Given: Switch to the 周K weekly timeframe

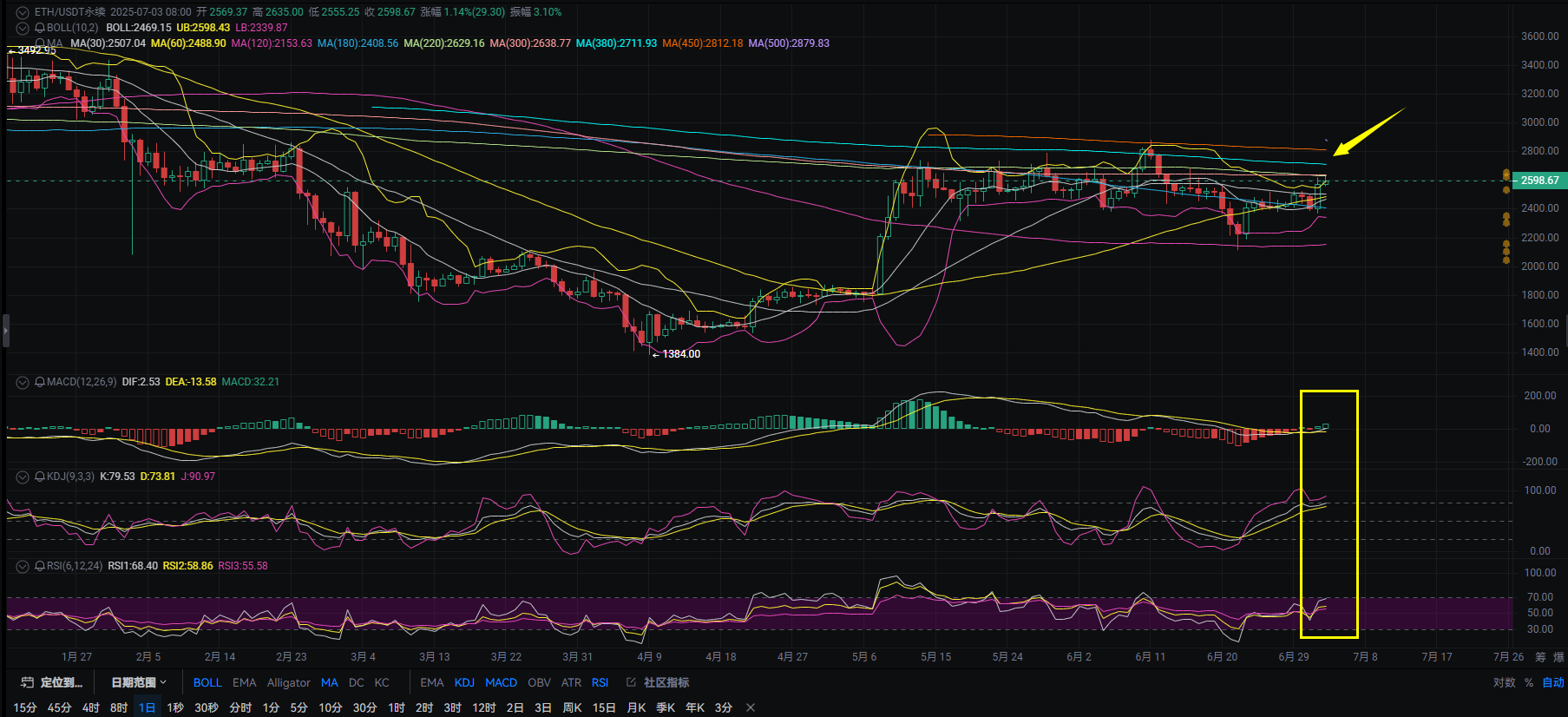Looking at the screenshot, I should click(x=572, y=707).
